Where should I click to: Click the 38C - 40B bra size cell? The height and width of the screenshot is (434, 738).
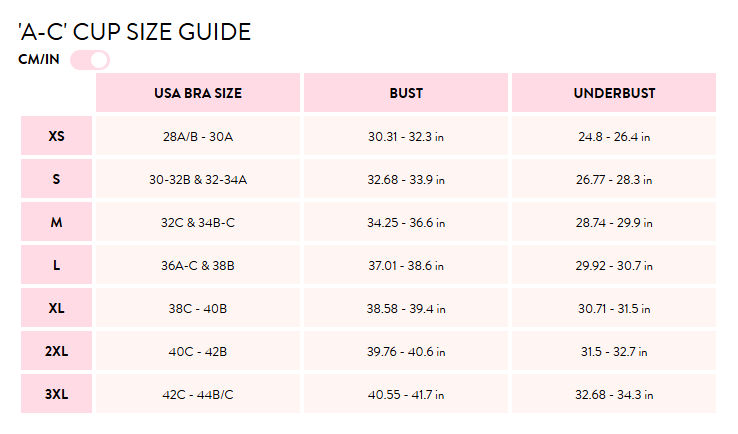pos(198,308)
